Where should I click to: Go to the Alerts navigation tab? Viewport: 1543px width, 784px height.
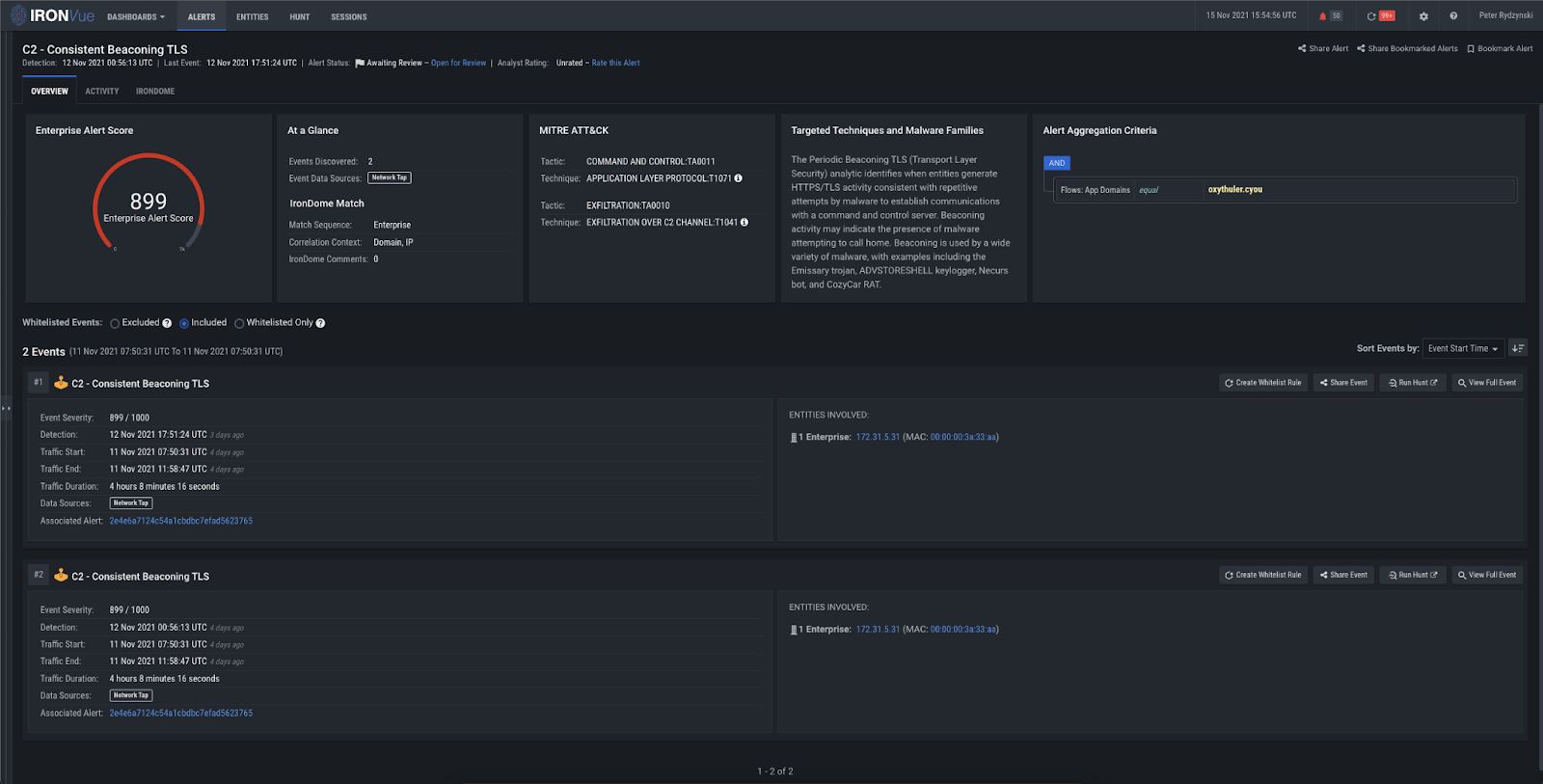tap(202, 17)
